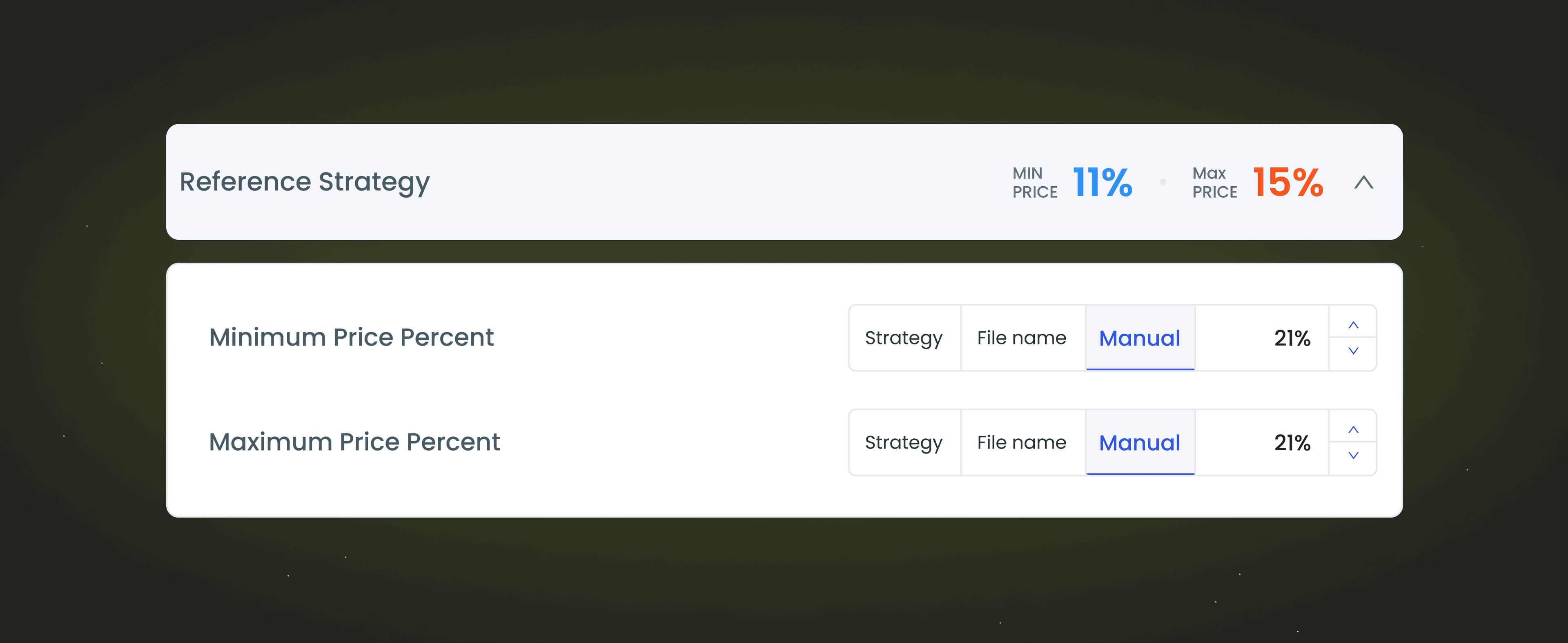Click the blue 11% min price value
This screenshot has width=1568, height=643.
[x=1102, y=182]
